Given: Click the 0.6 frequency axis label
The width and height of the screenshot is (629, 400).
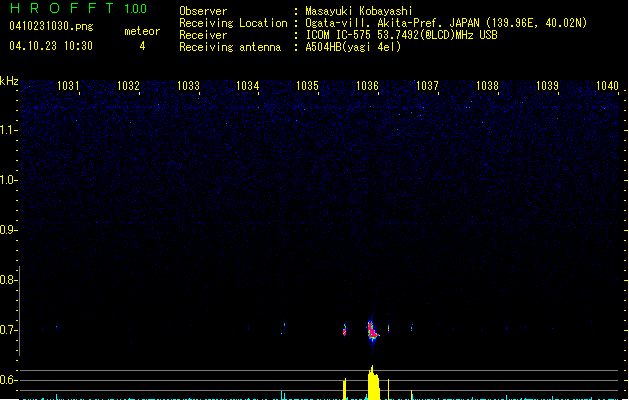Looking at the screenshot, I should (x=8, y=380).
